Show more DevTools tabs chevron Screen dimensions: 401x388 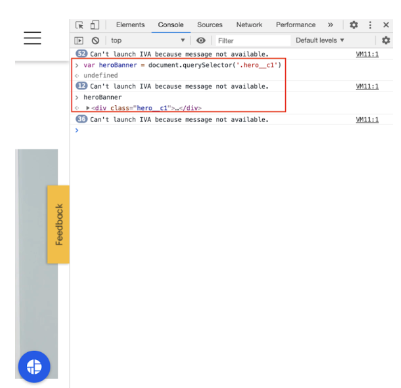pos(330,25)
